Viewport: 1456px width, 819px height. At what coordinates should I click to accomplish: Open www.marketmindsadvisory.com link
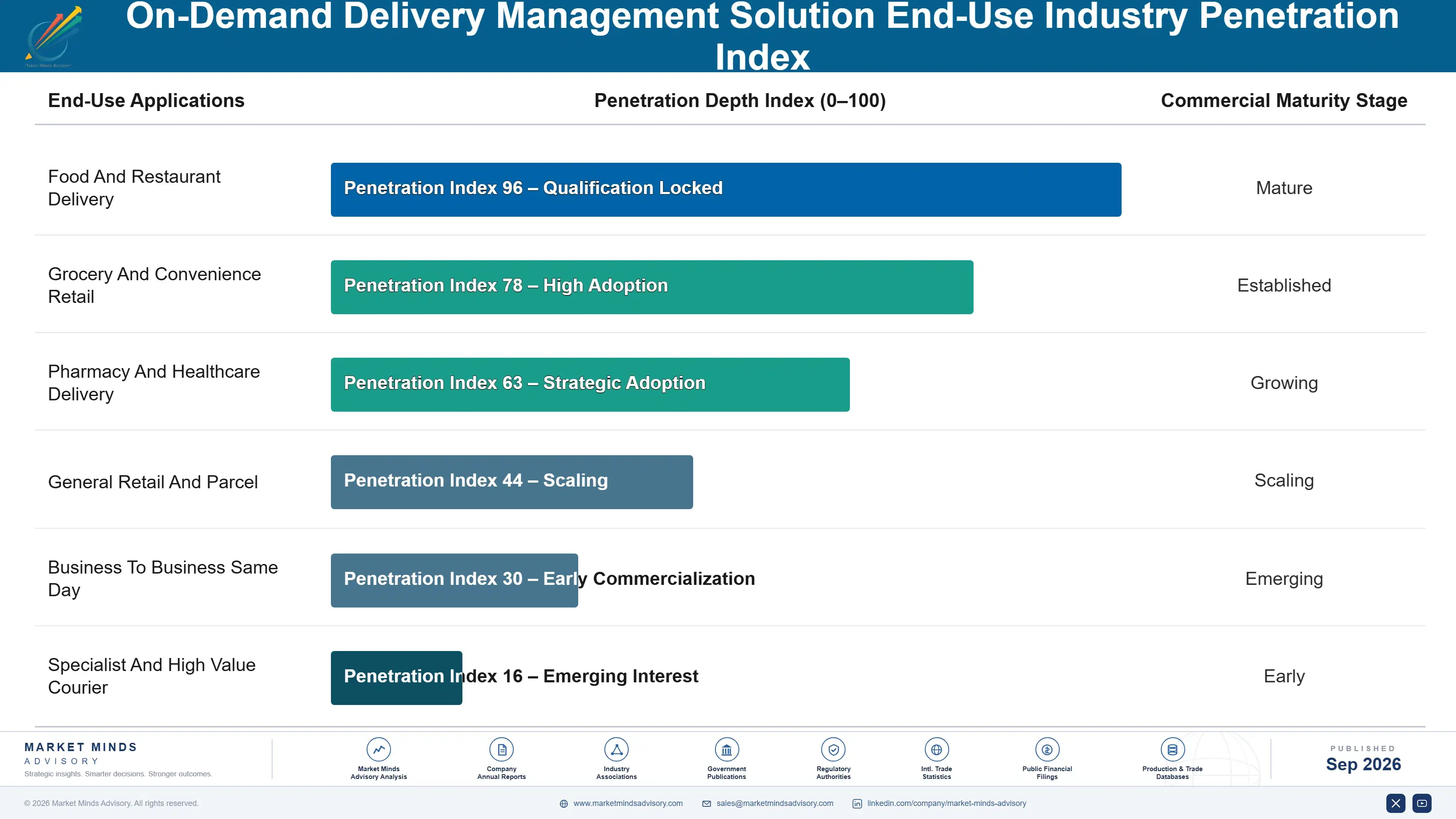[628, 803]
